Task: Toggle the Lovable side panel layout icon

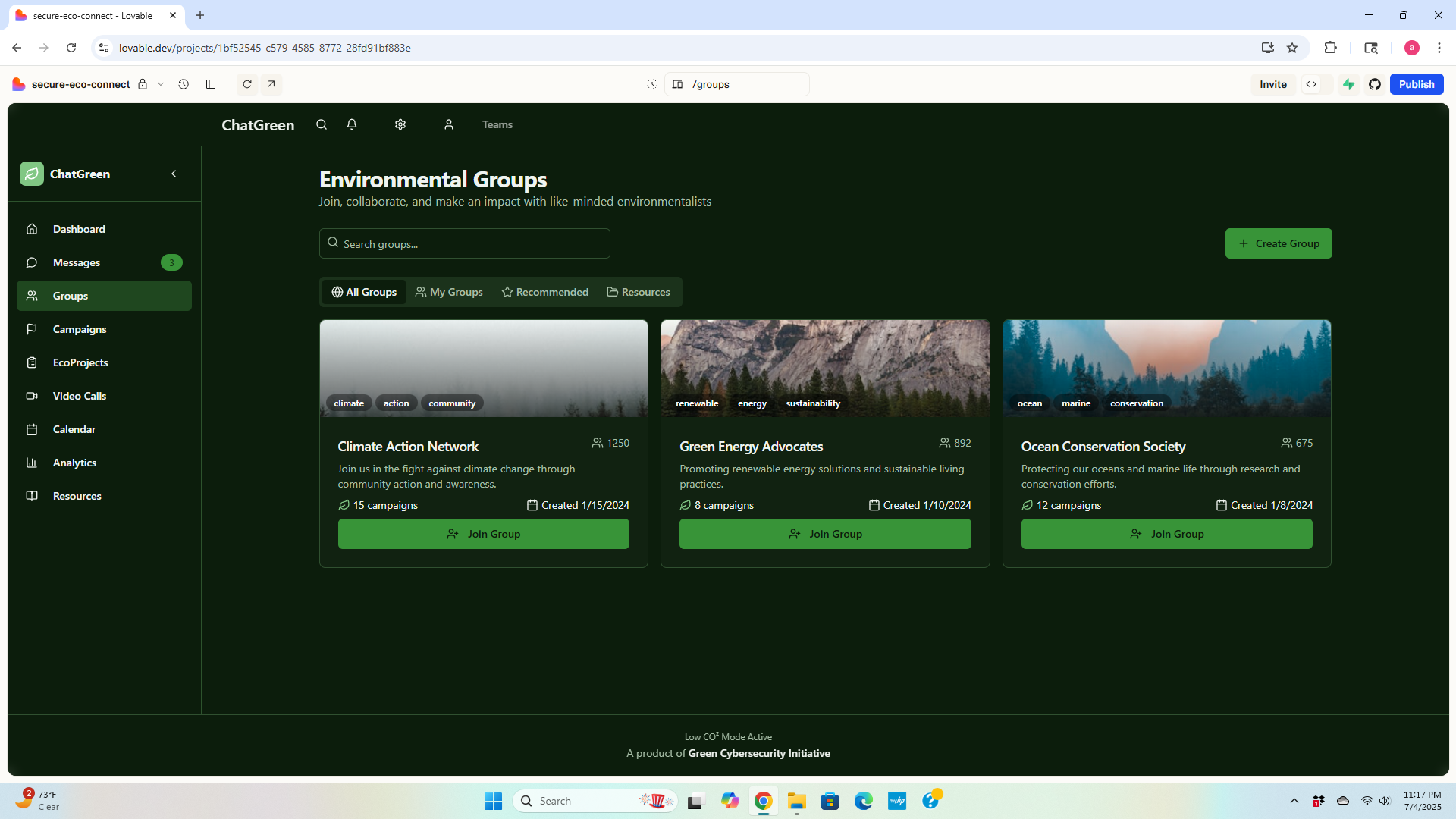Action: coord(211,84)
